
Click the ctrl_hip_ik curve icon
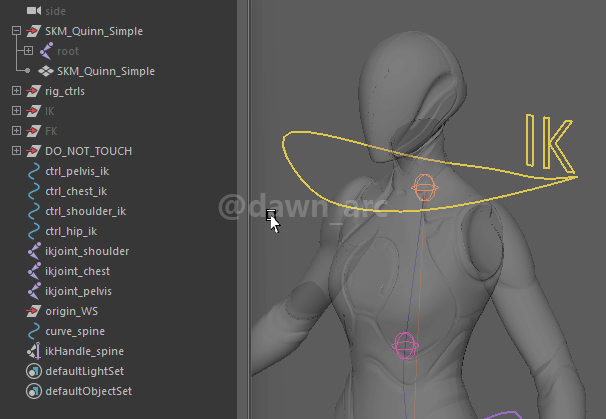coord(34,231)
